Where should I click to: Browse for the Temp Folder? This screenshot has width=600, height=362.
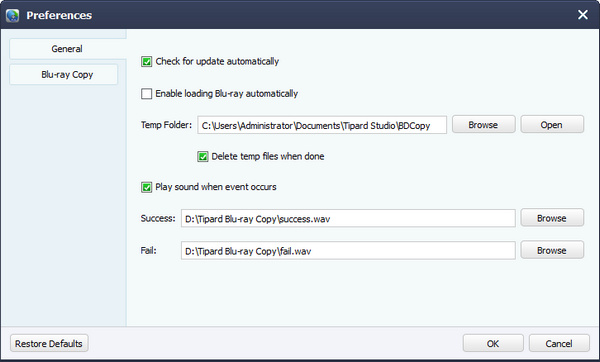tap(483, 125)
